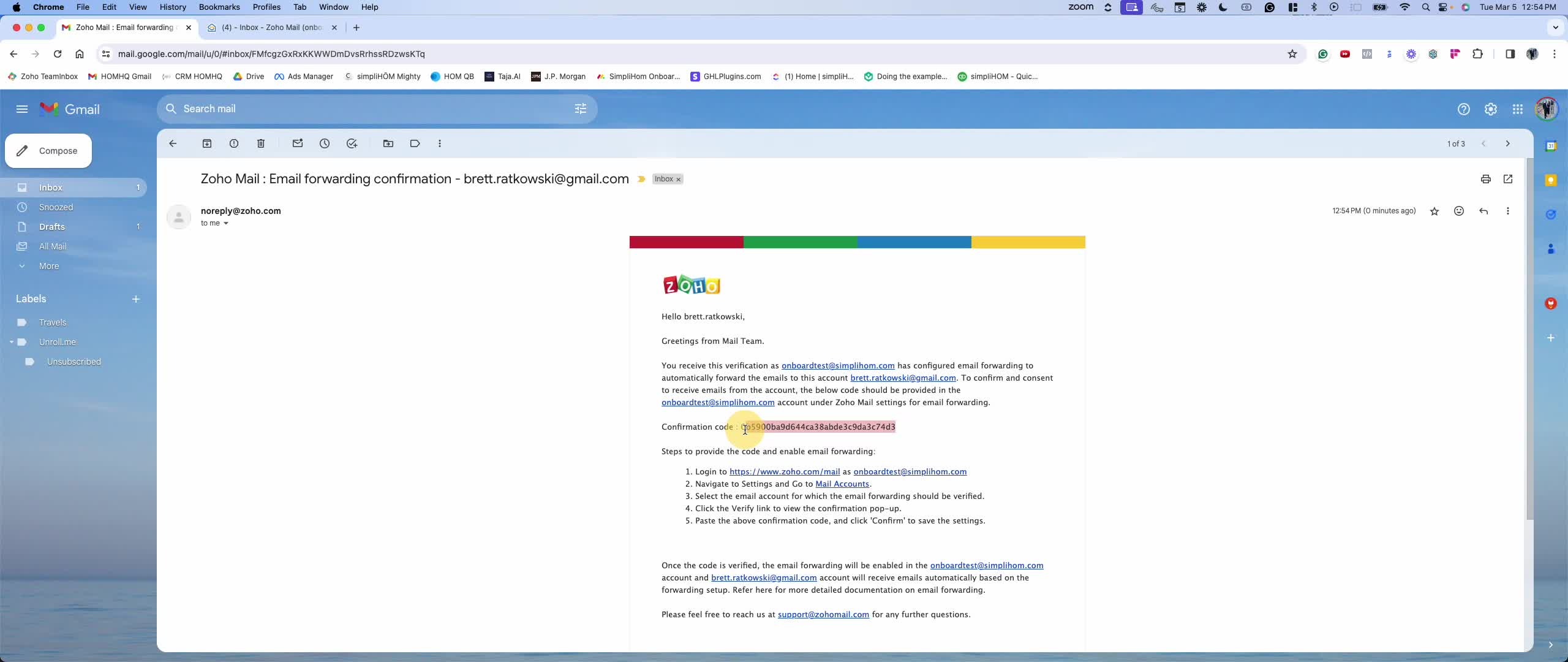This screenshot has width=1568, height=662.
Task: Open the support@zohomail.com link
Action: [x=823, y=614]
